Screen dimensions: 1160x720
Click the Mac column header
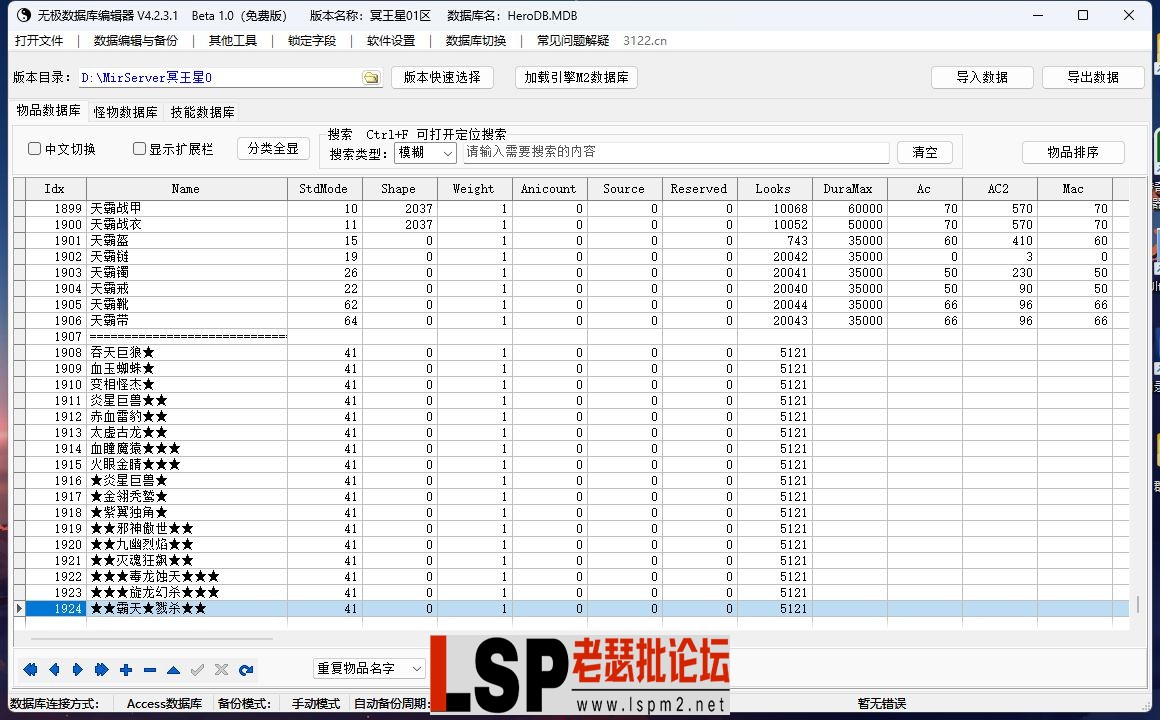[x=1073, y=189]
